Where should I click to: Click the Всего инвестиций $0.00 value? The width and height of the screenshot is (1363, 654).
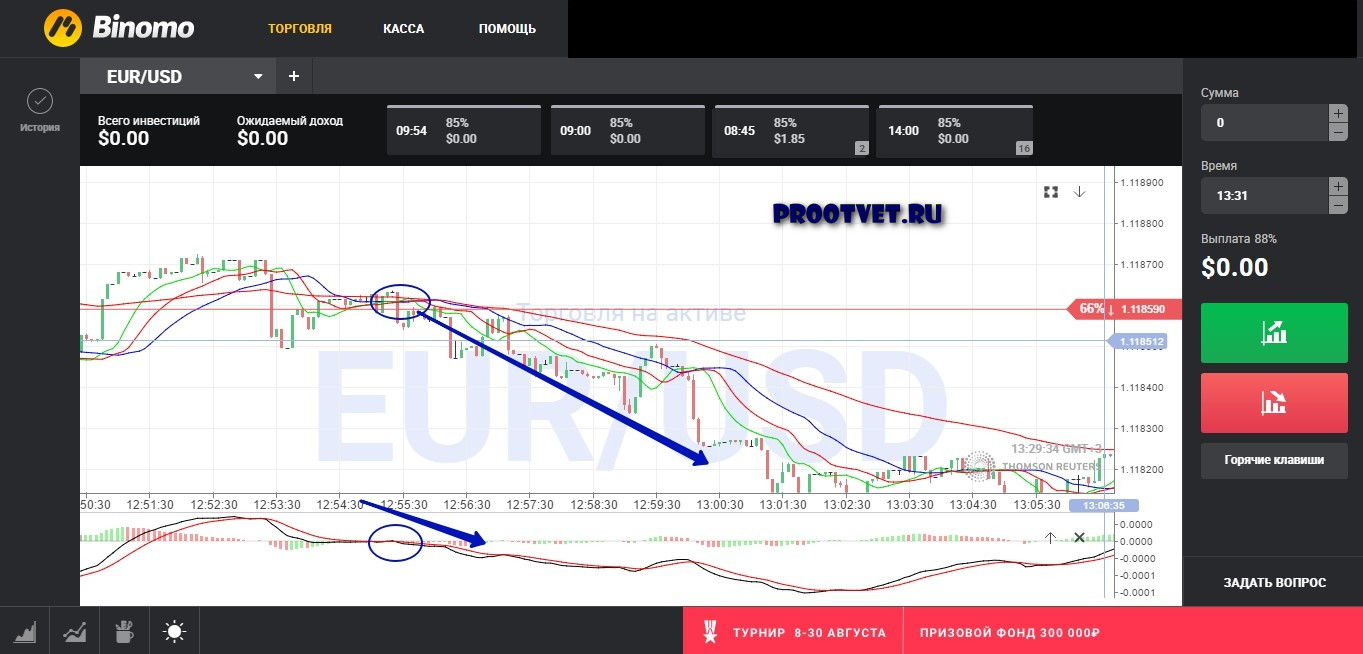click(124, 139)
